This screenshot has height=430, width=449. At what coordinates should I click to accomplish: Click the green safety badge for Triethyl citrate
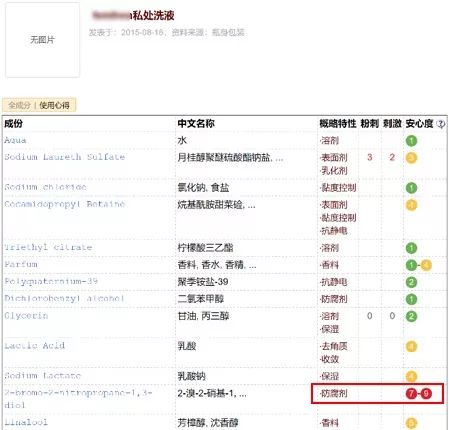tap(411, 248)
